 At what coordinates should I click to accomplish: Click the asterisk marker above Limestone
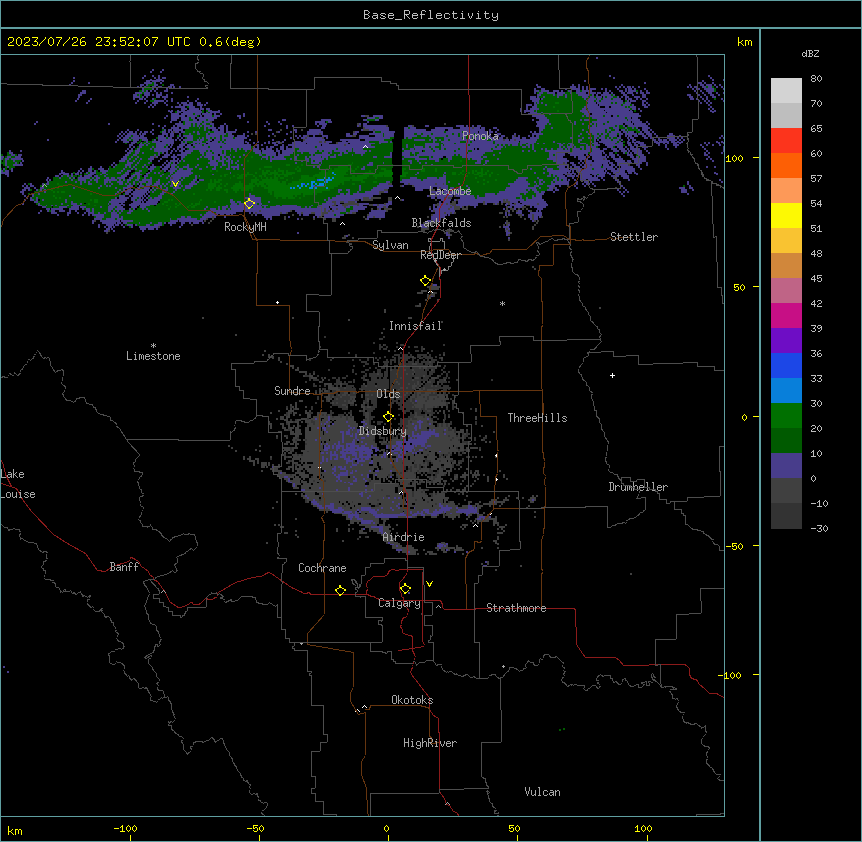[153, 346]
